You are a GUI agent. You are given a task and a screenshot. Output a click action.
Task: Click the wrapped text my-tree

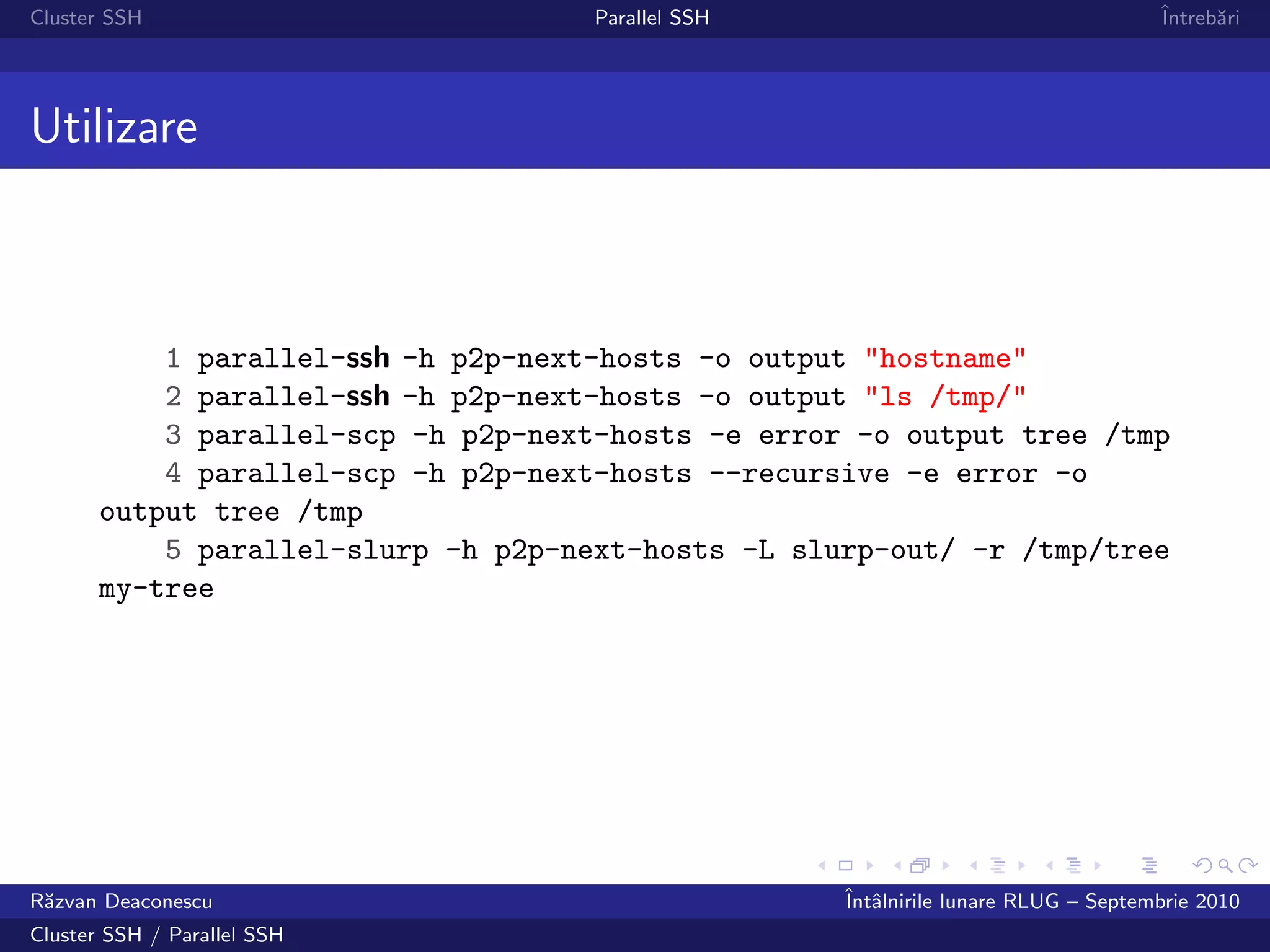156,589
